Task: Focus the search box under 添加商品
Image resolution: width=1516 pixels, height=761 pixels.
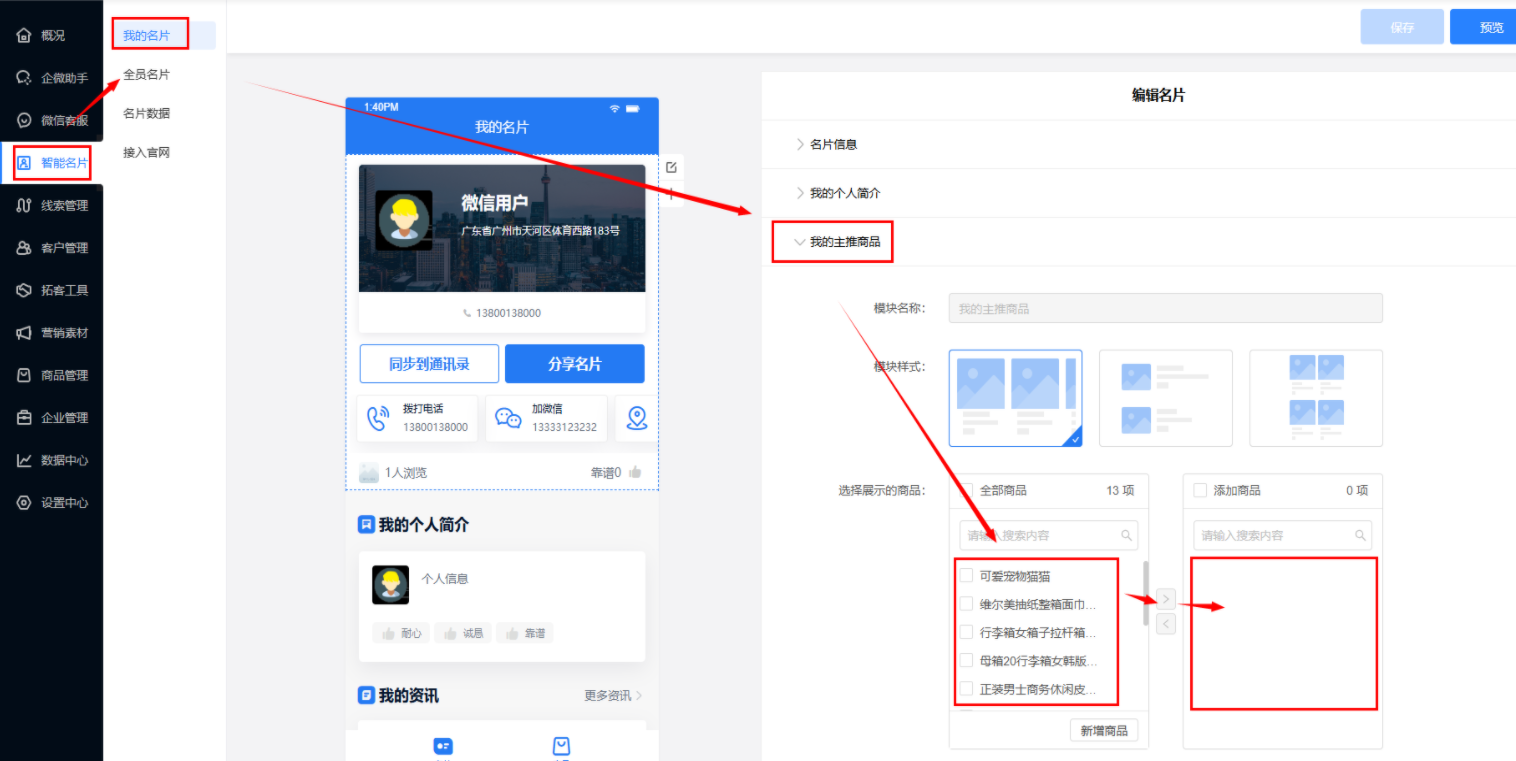Action: (1283, 535)
